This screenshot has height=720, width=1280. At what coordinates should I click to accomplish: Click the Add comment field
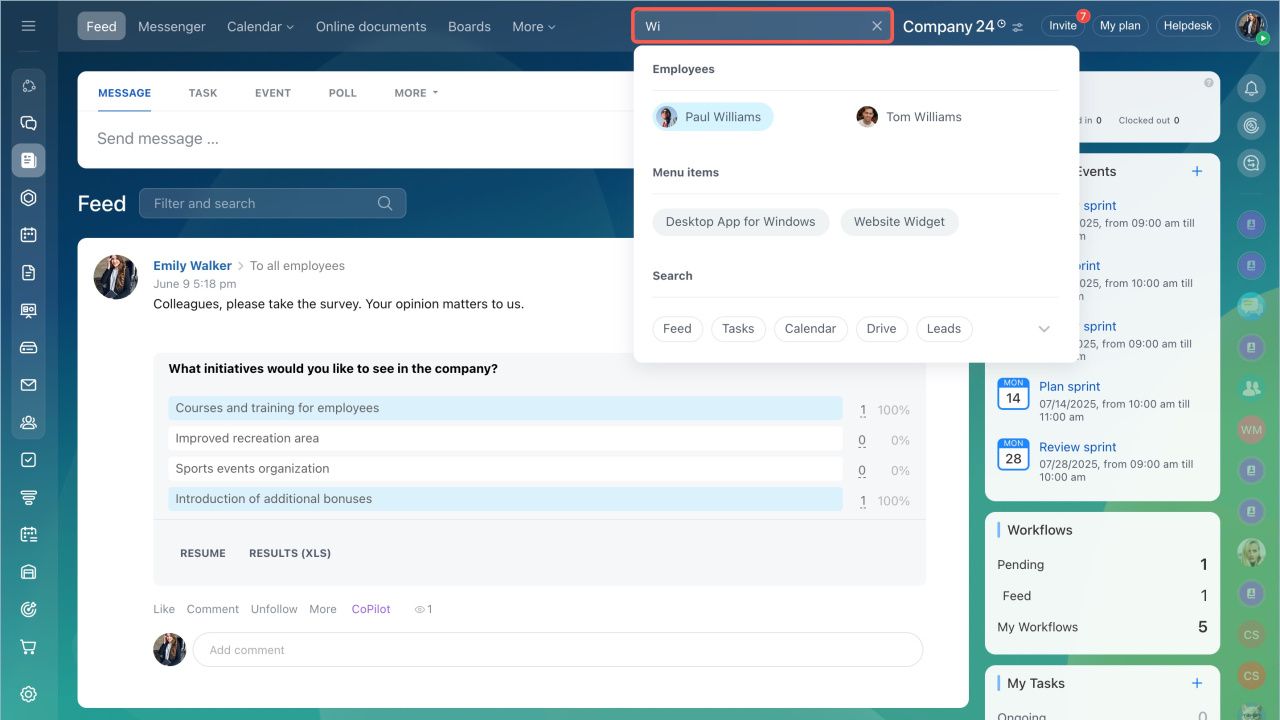coord(557,650)
